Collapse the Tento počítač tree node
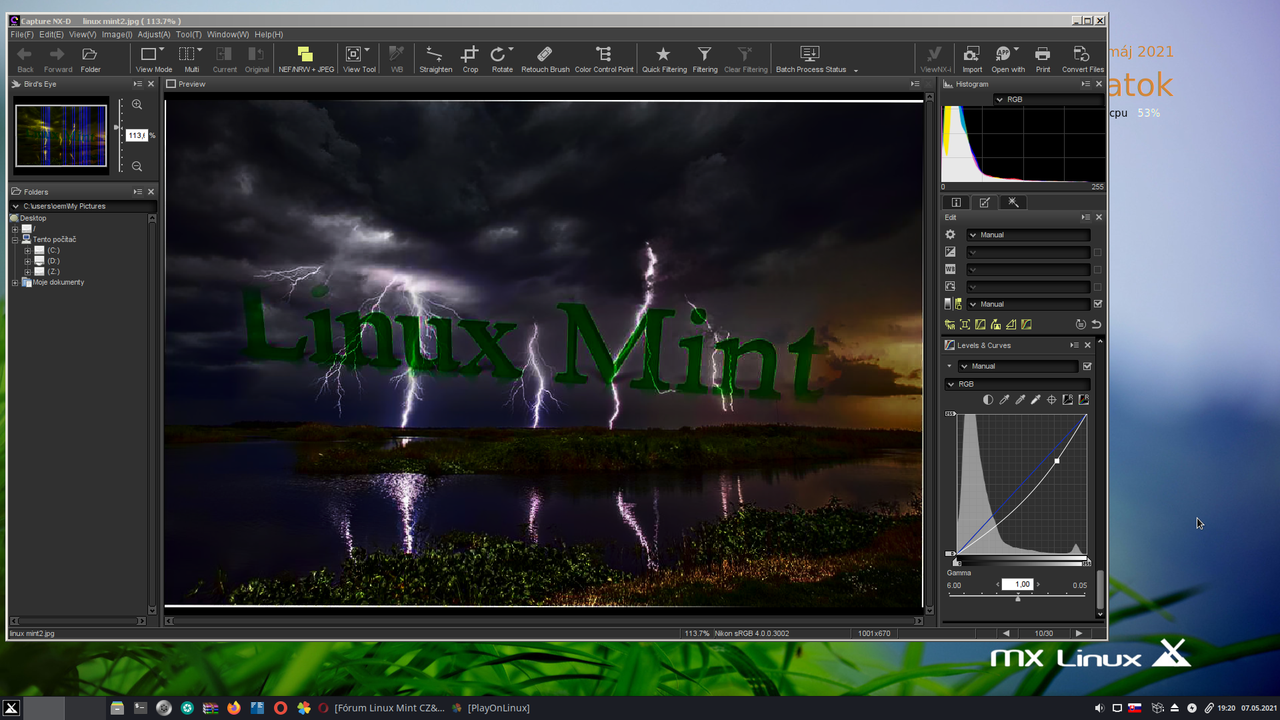The width and height of the screenshot is (1280, 720). [x=15, y=240]
